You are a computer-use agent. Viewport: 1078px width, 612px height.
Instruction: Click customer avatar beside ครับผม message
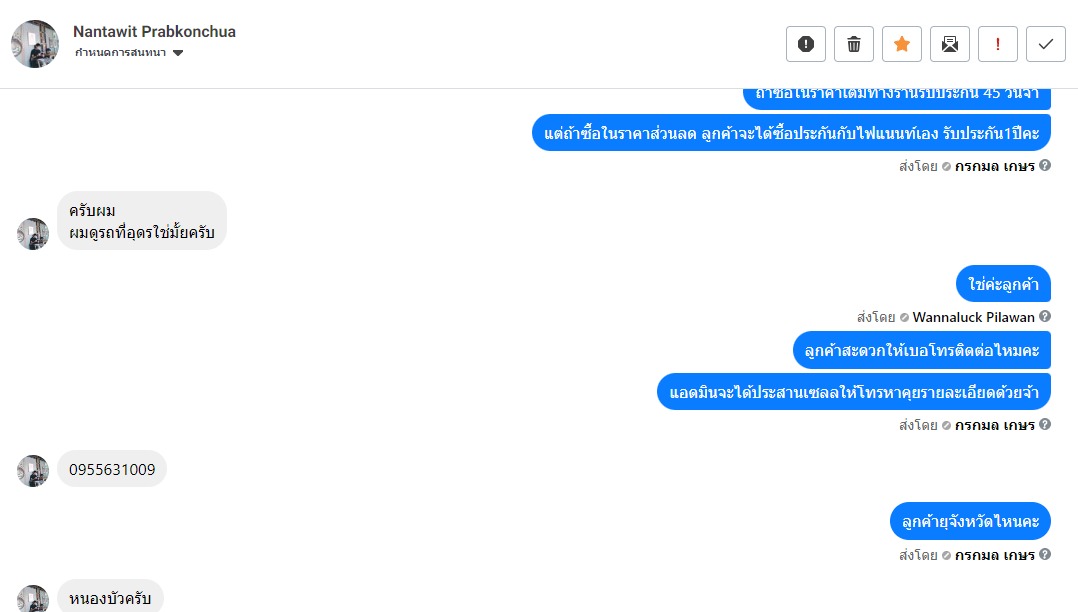33,234
